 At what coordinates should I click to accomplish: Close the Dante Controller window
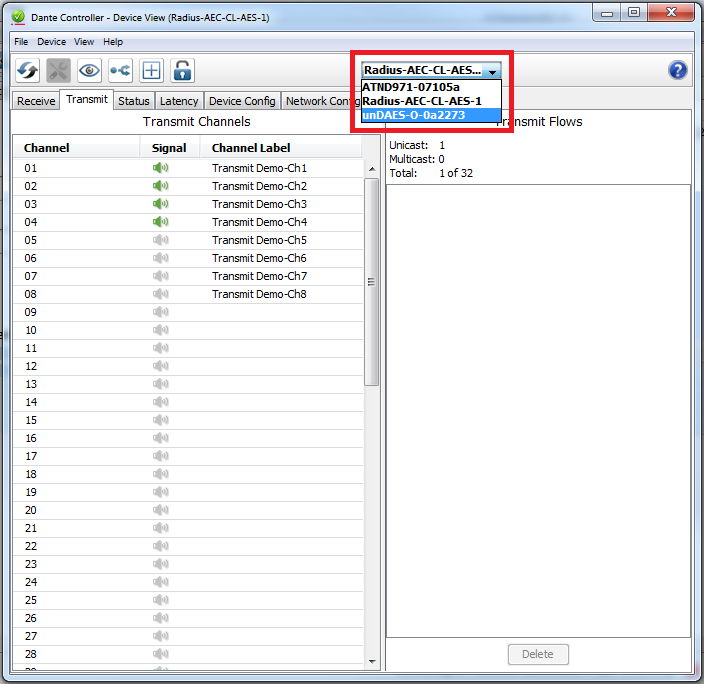(671, 13)
